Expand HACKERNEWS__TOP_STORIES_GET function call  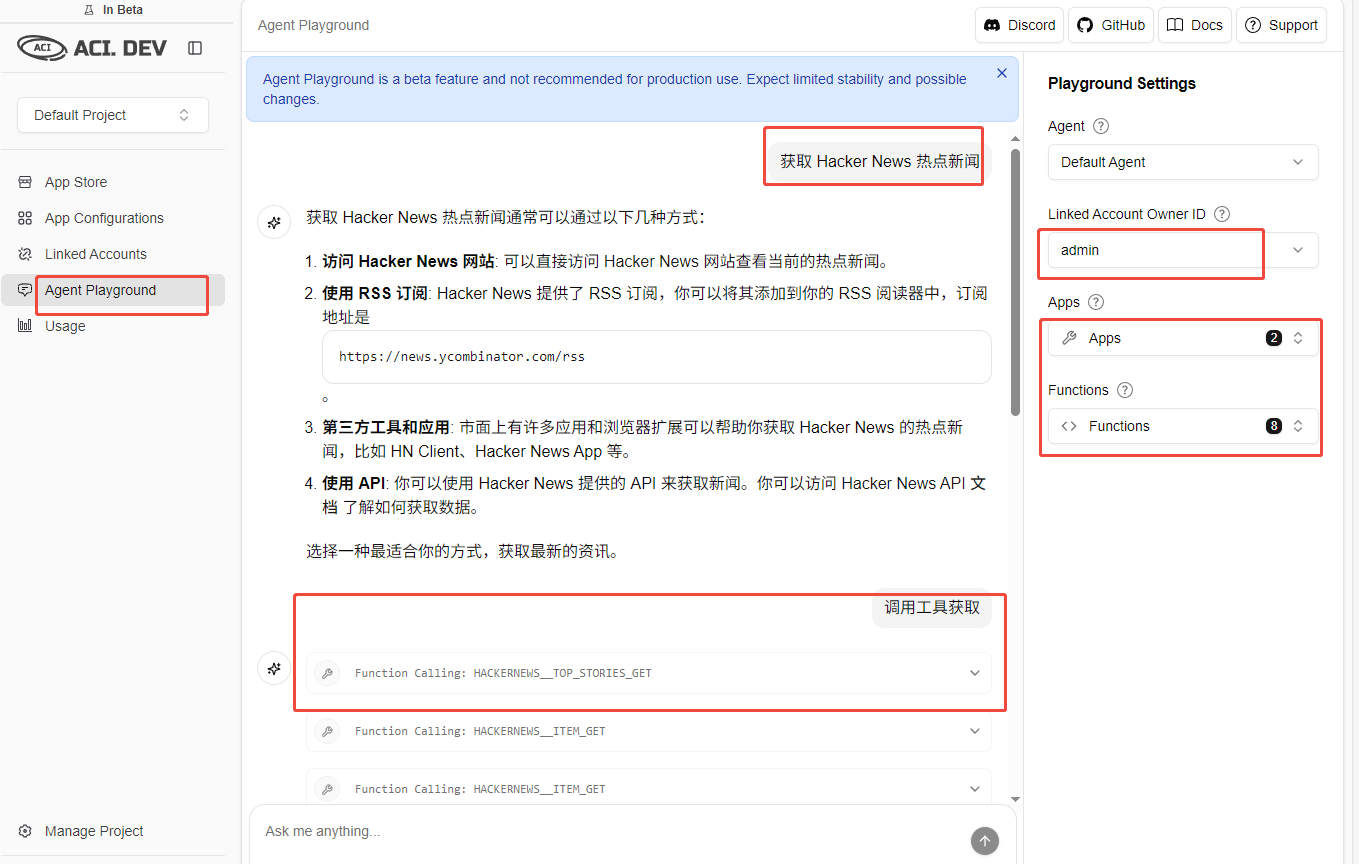(x=648, y=673)
